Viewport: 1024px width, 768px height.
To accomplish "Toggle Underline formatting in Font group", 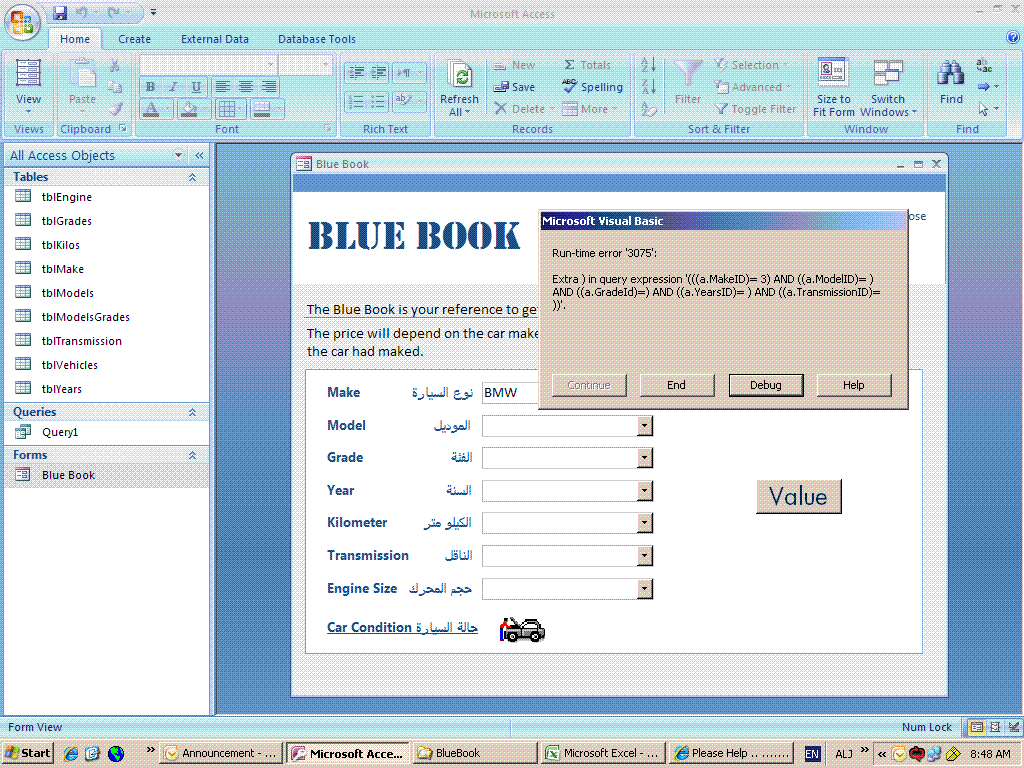I will [196, 87].
